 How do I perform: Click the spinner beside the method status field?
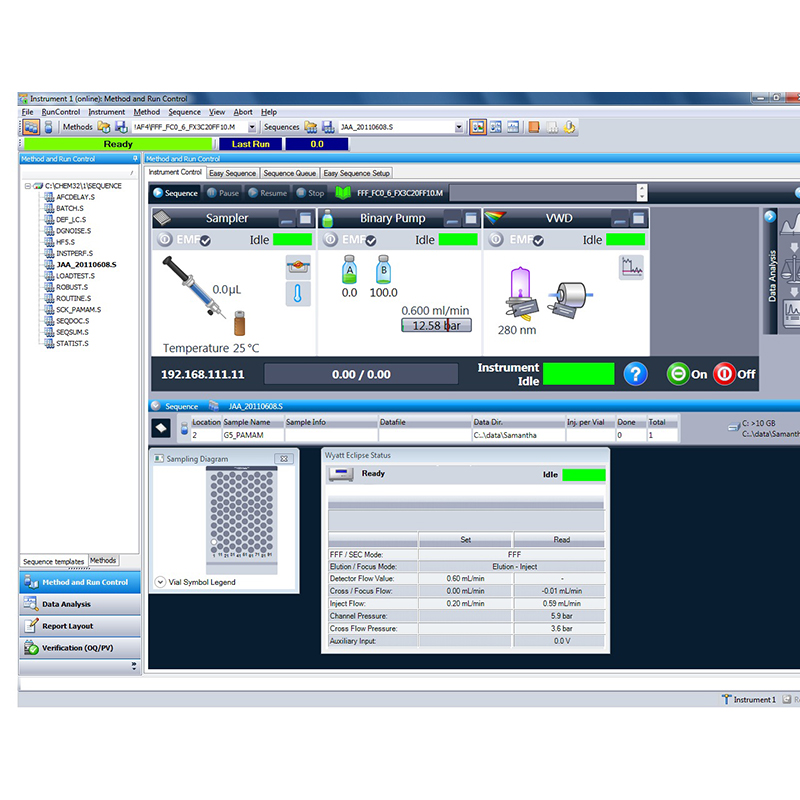[x=642, y=193]
